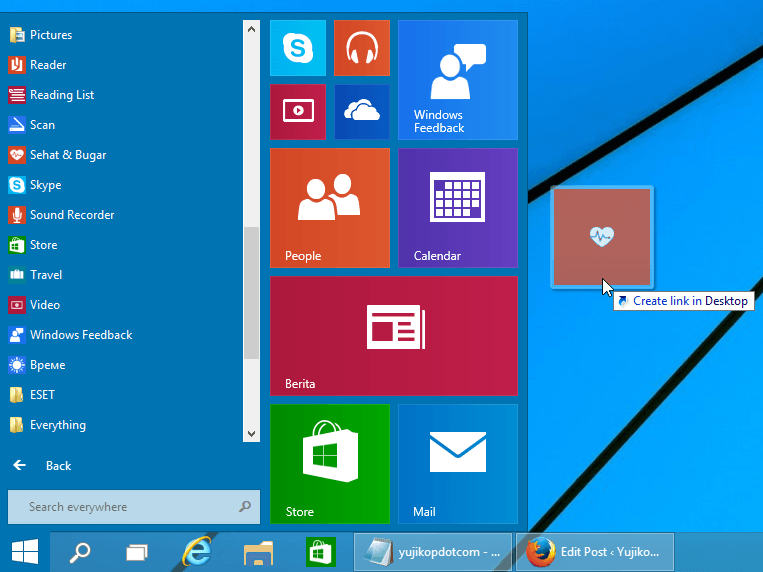
Task: Select the Travel text entry
Action: [46, 275]
